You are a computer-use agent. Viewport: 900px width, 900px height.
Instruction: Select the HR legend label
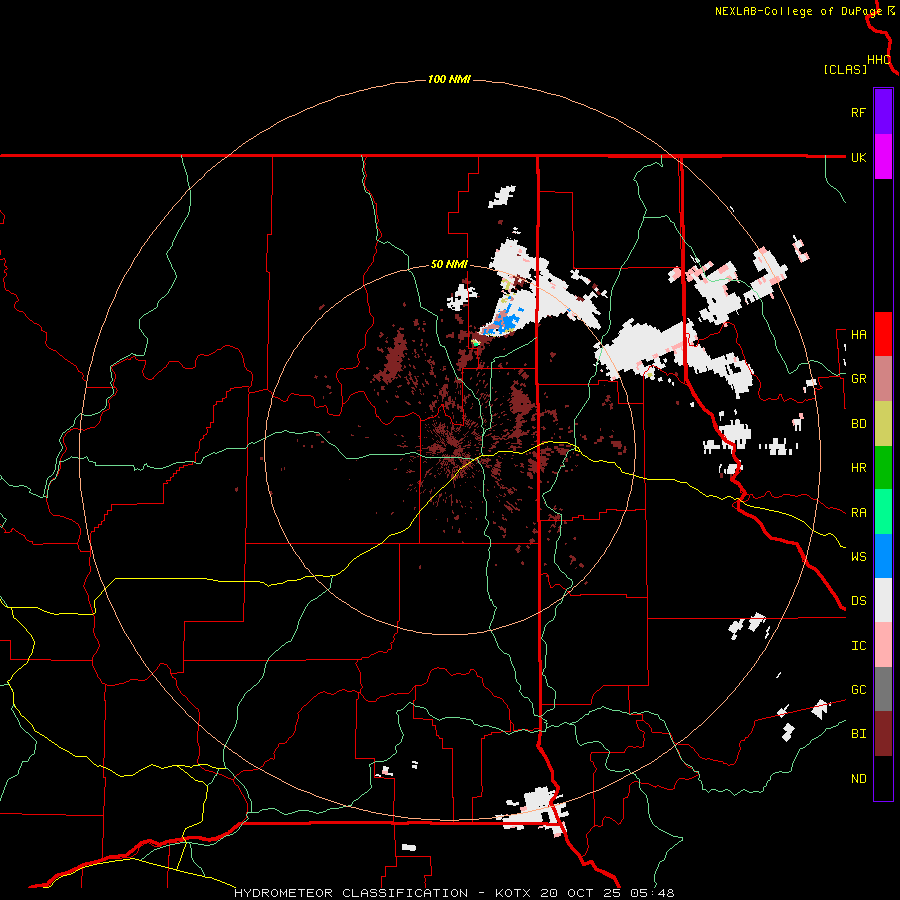pyautogui.click(x=858, y=468)
